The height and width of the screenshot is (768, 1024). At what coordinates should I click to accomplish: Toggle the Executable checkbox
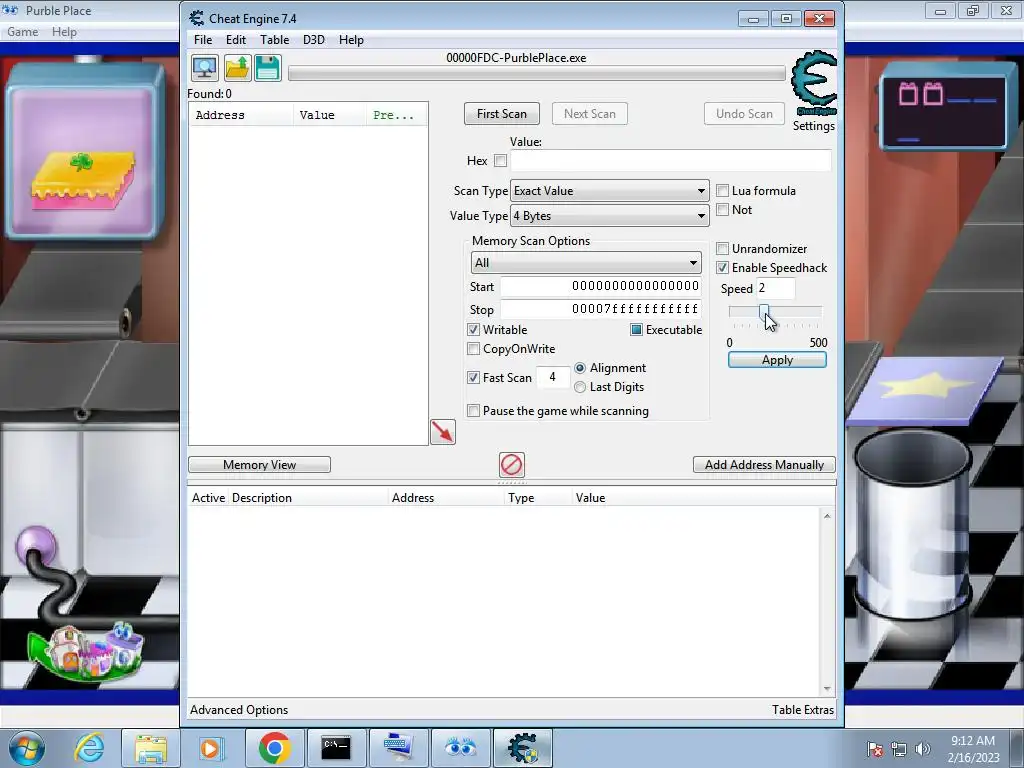[x=636, y=330]
